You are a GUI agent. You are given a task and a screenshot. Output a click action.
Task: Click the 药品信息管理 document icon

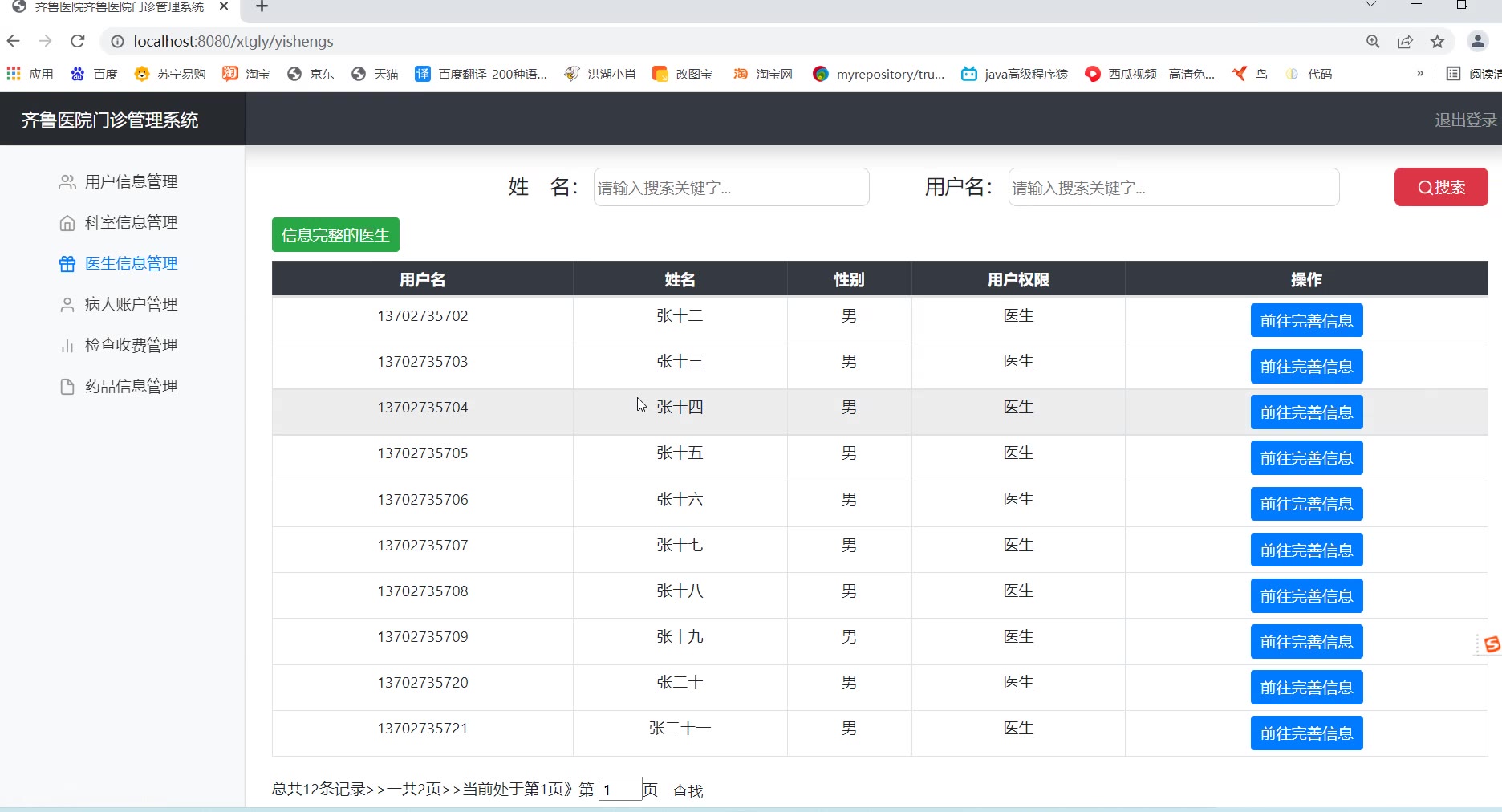point(67,387)
